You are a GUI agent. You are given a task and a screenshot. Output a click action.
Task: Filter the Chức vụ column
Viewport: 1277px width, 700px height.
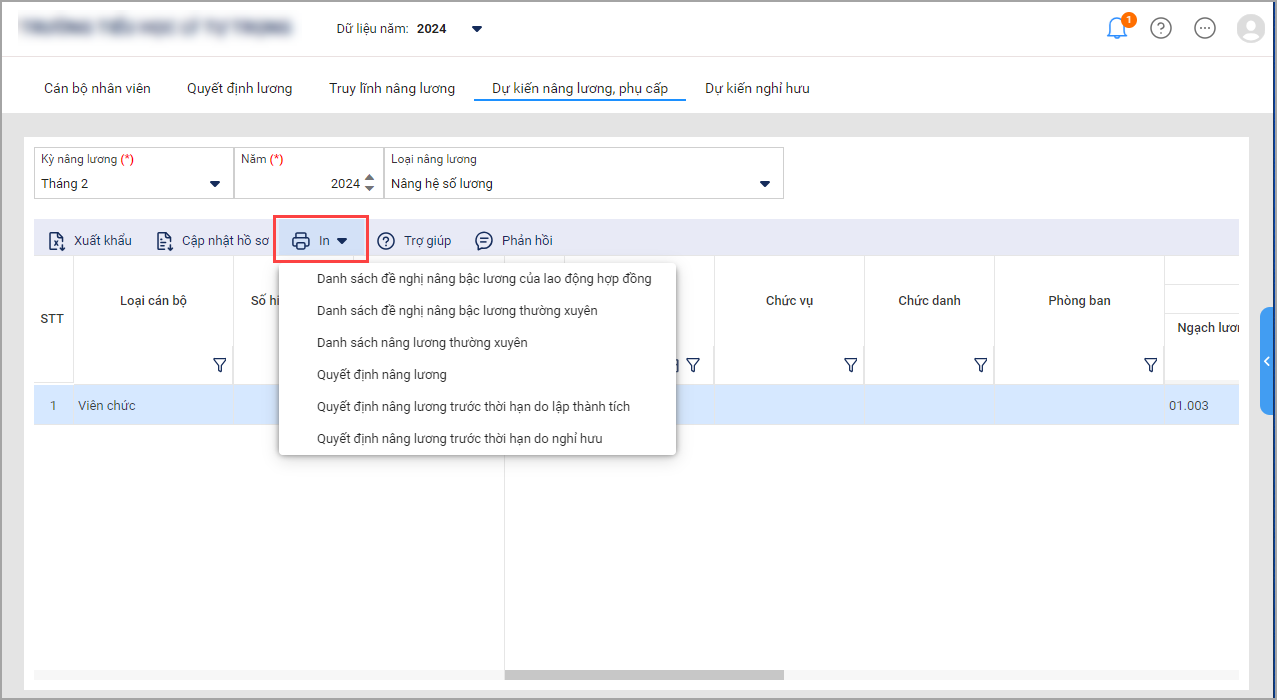point(850,365)
